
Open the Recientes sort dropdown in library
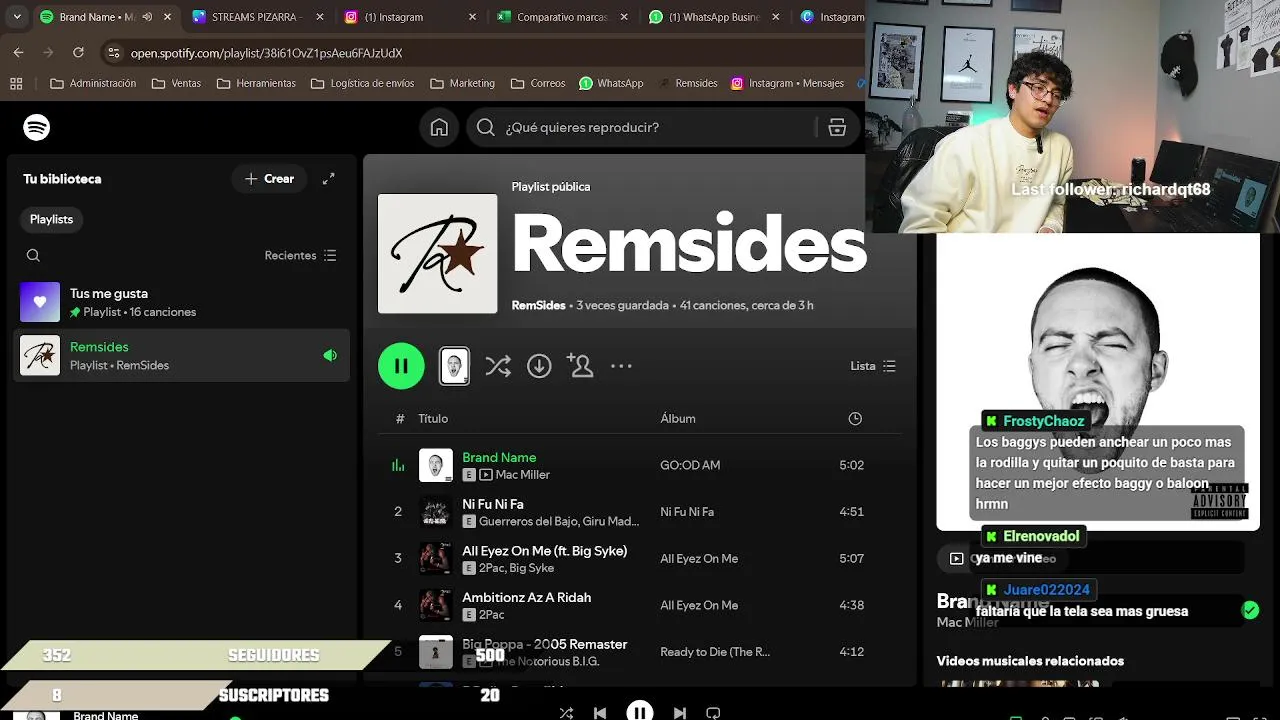point(300,255)
